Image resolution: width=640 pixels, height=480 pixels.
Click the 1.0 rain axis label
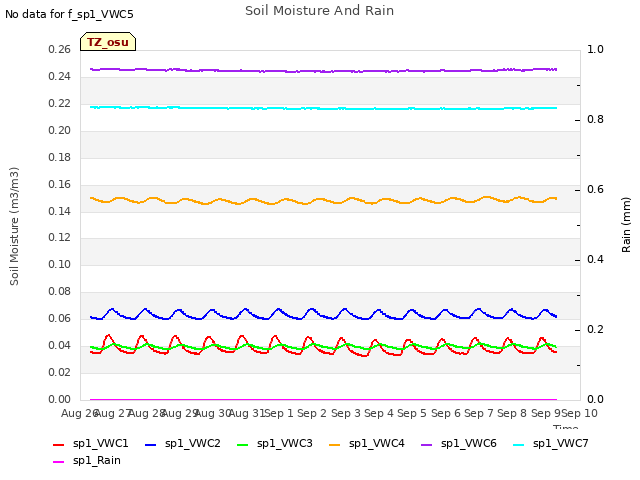coord(595,50)
